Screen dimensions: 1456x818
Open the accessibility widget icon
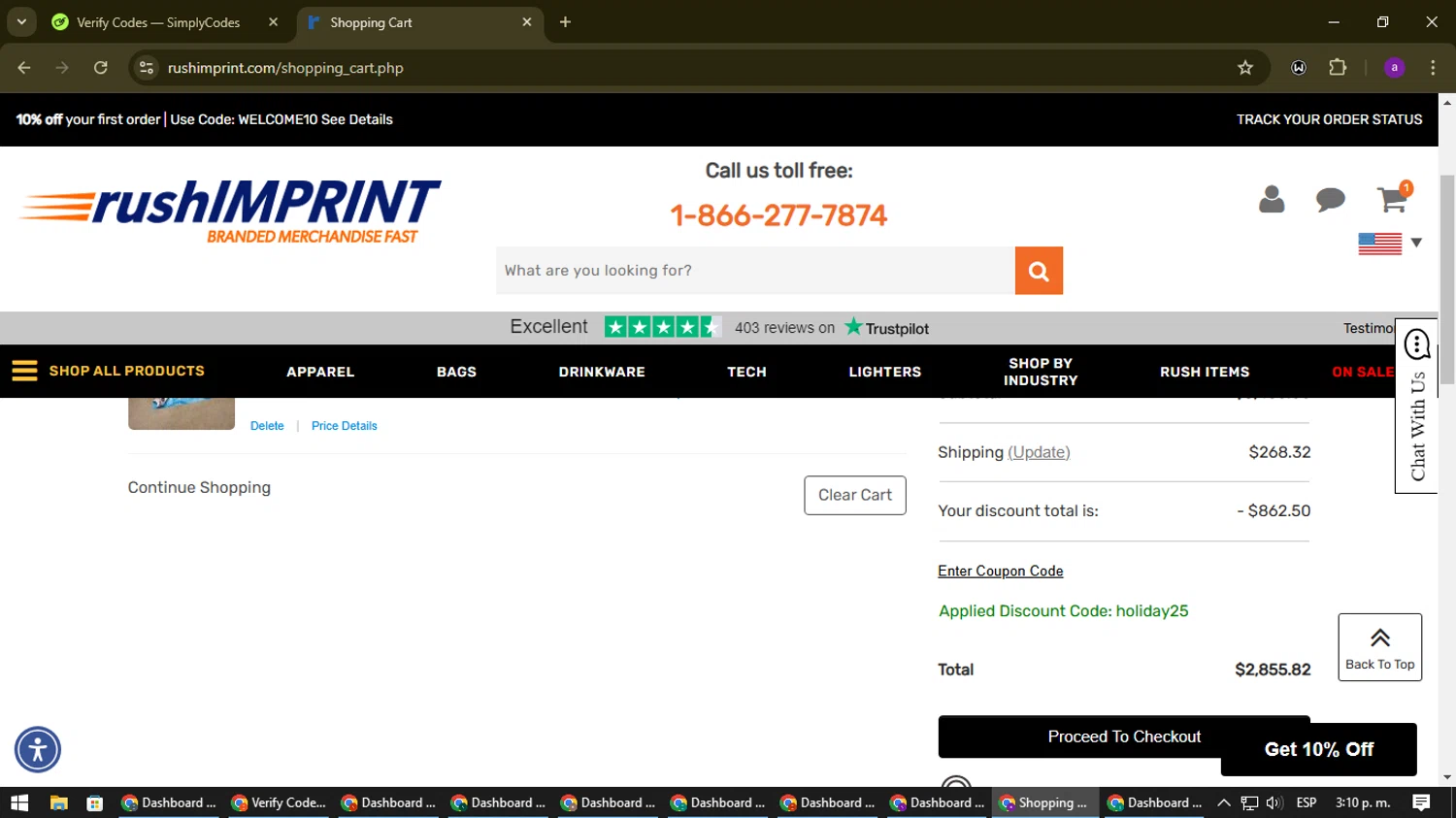pyautogui.click(x=38, y=749)
